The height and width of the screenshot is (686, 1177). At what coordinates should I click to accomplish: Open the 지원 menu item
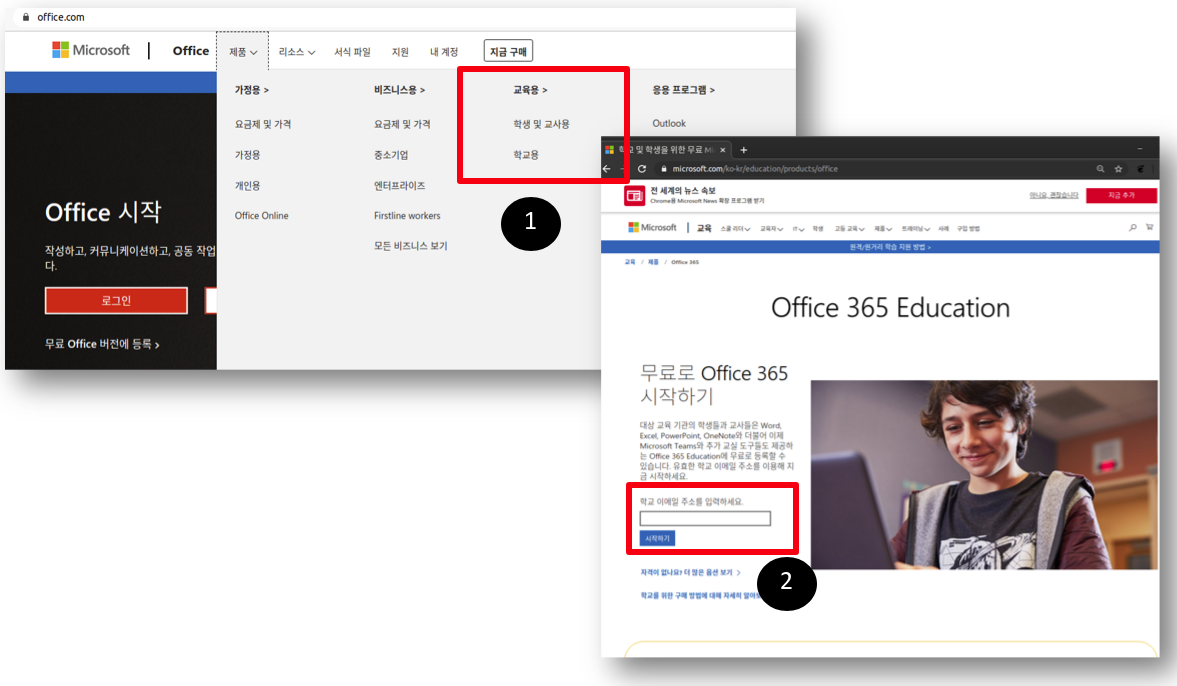(400, 52)
